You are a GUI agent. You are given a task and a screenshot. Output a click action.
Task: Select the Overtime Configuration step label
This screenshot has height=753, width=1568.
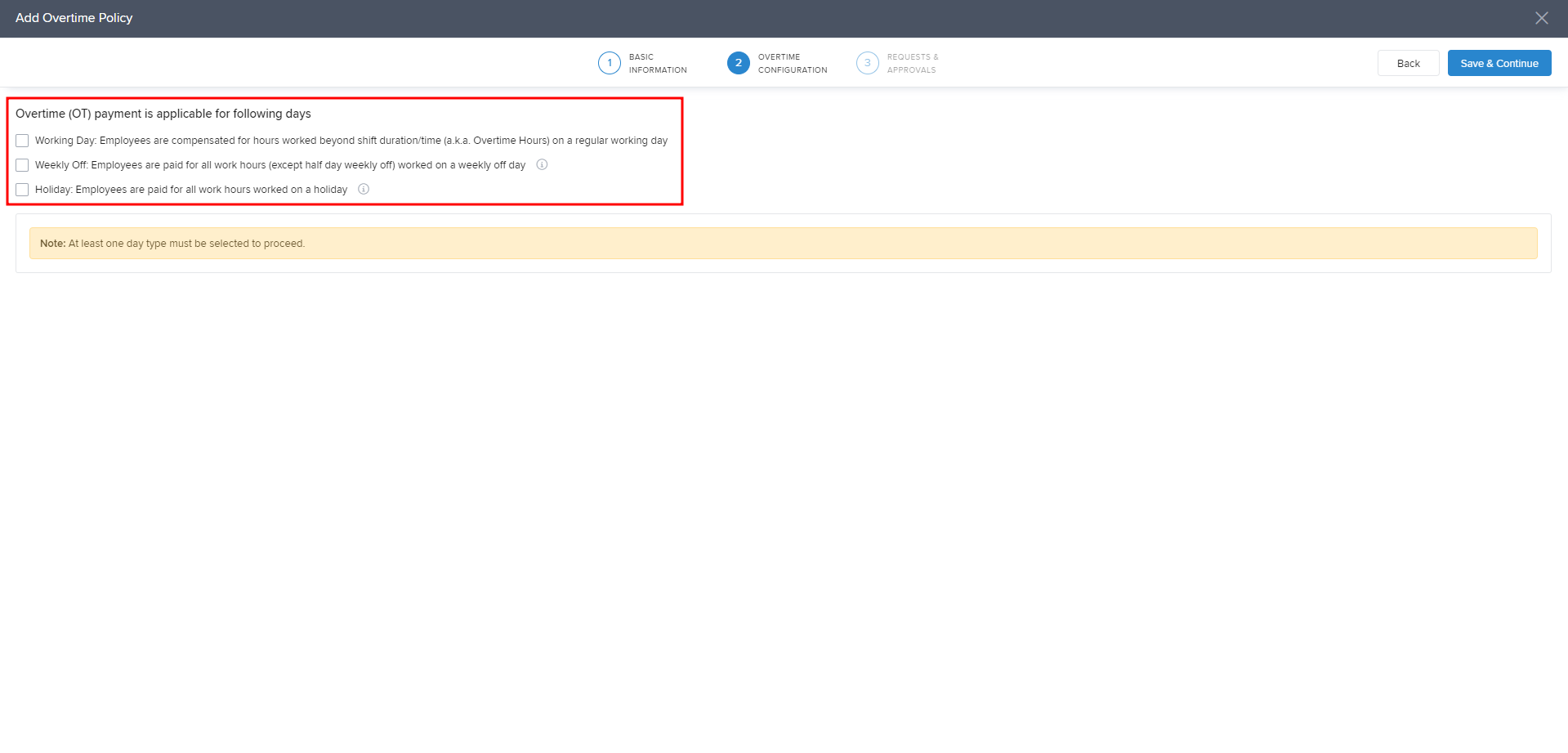click(x=792, y=64)
